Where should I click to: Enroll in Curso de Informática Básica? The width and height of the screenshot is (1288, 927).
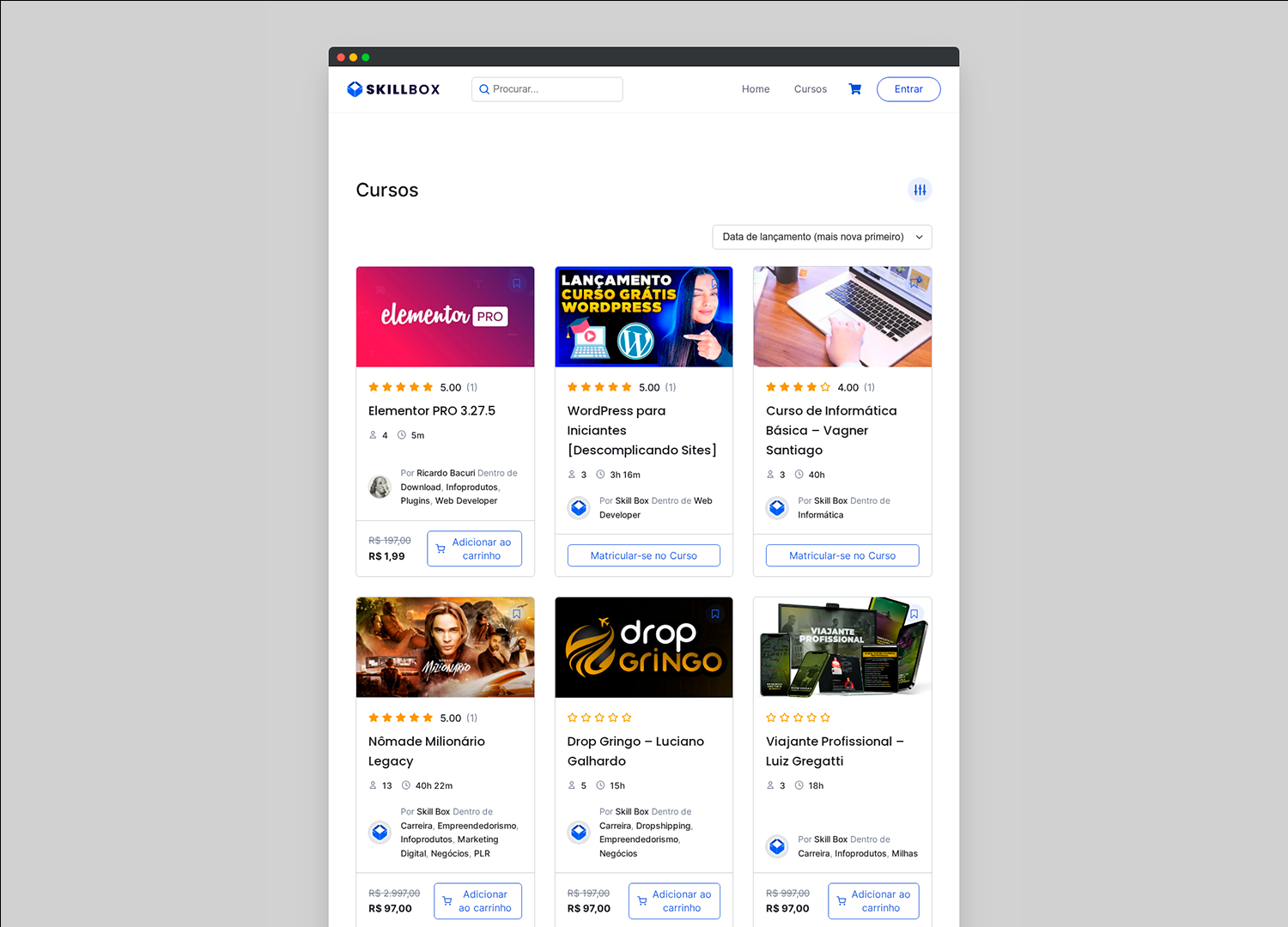pyautogui.click(x=842, y=555)
